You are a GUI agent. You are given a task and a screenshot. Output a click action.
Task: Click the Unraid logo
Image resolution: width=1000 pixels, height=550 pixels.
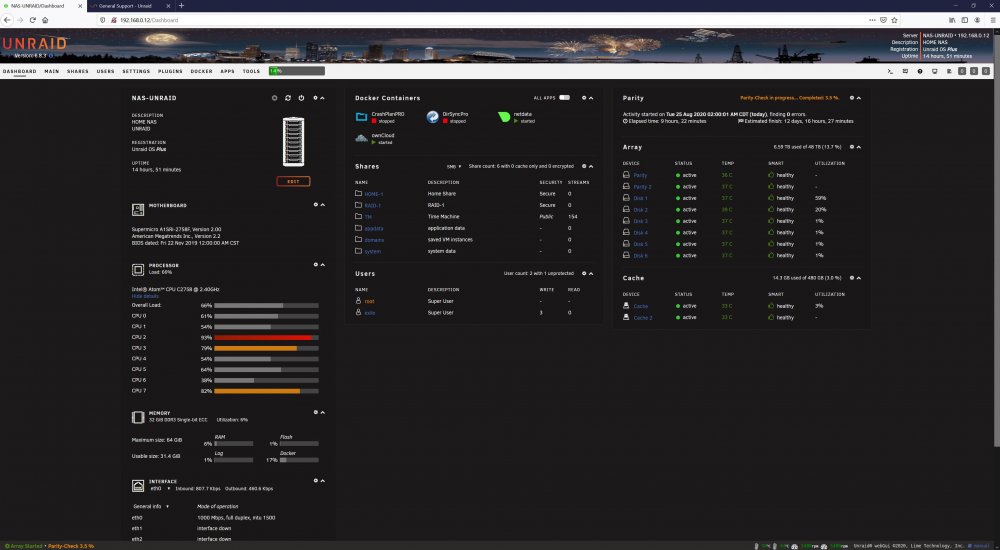[34, 43]
